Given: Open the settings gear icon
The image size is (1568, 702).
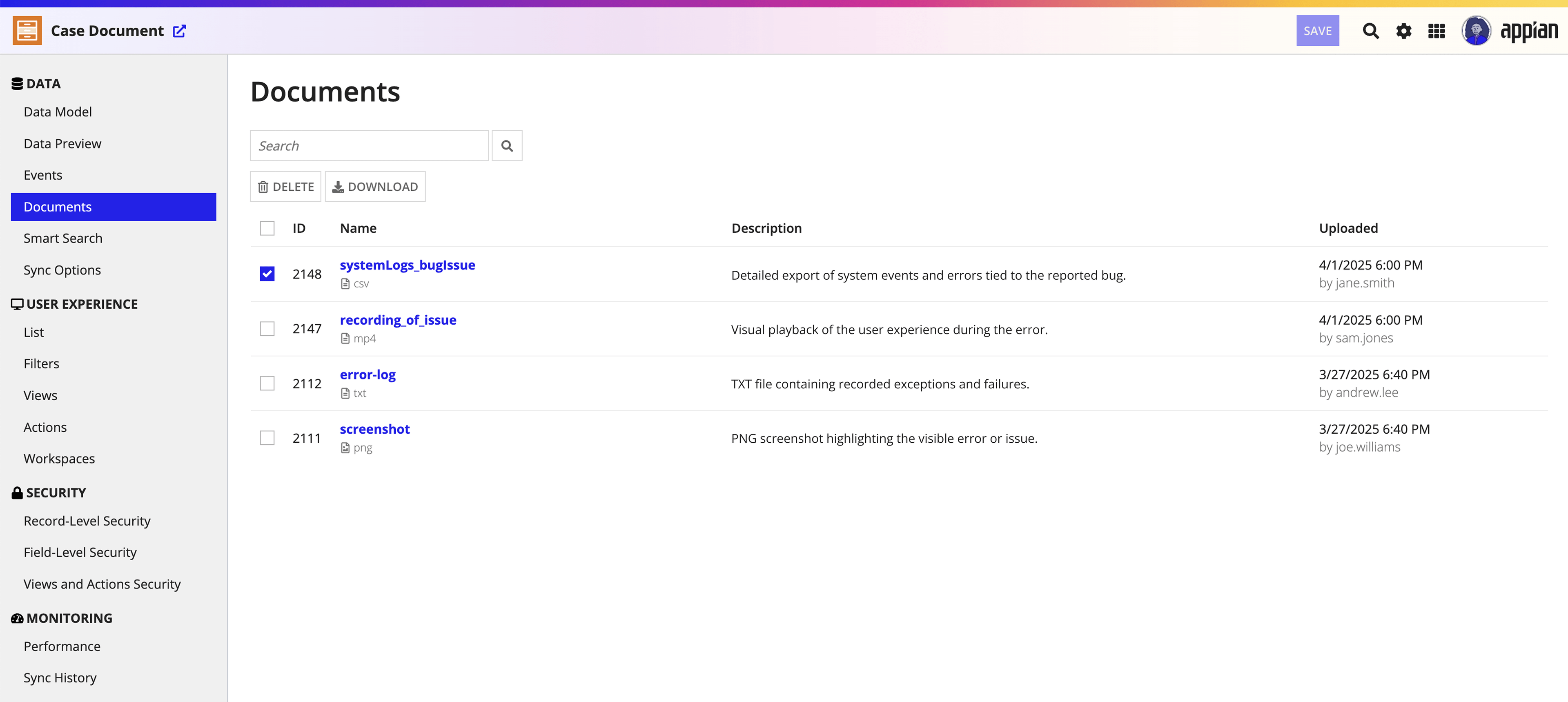Looking at the screenshot, I should tap(1404, 31).
